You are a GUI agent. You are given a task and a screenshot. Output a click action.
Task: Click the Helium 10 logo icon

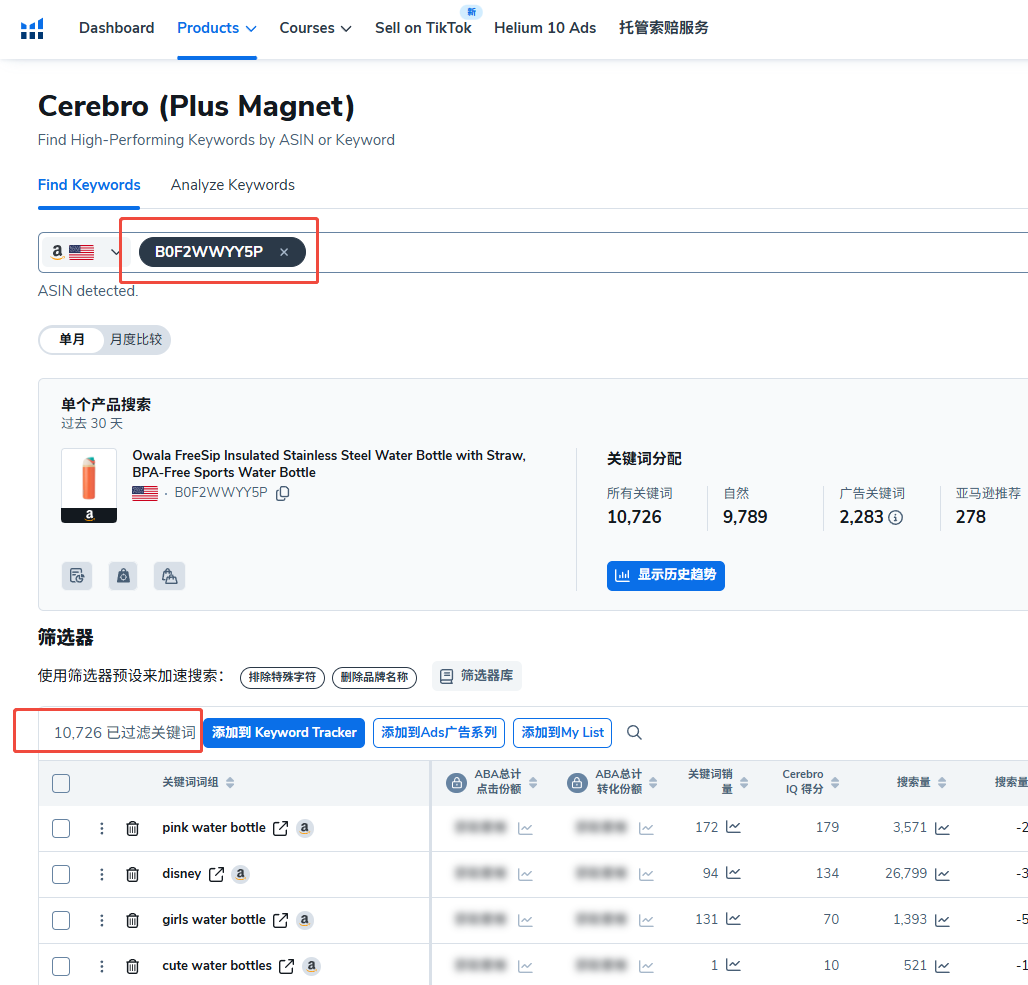(32, 28)
